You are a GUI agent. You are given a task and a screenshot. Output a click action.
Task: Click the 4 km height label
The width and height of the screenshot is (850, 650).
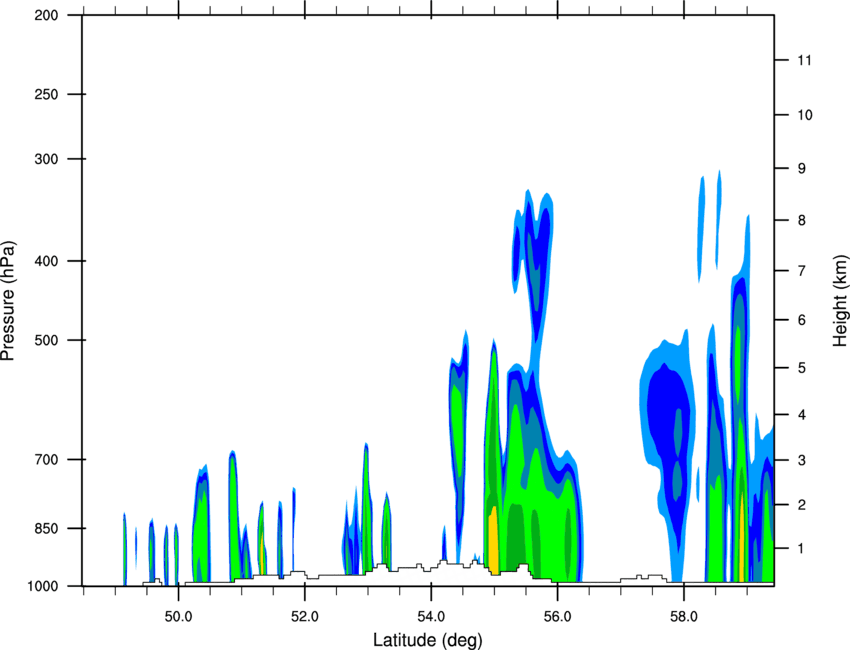click(802, 415)
